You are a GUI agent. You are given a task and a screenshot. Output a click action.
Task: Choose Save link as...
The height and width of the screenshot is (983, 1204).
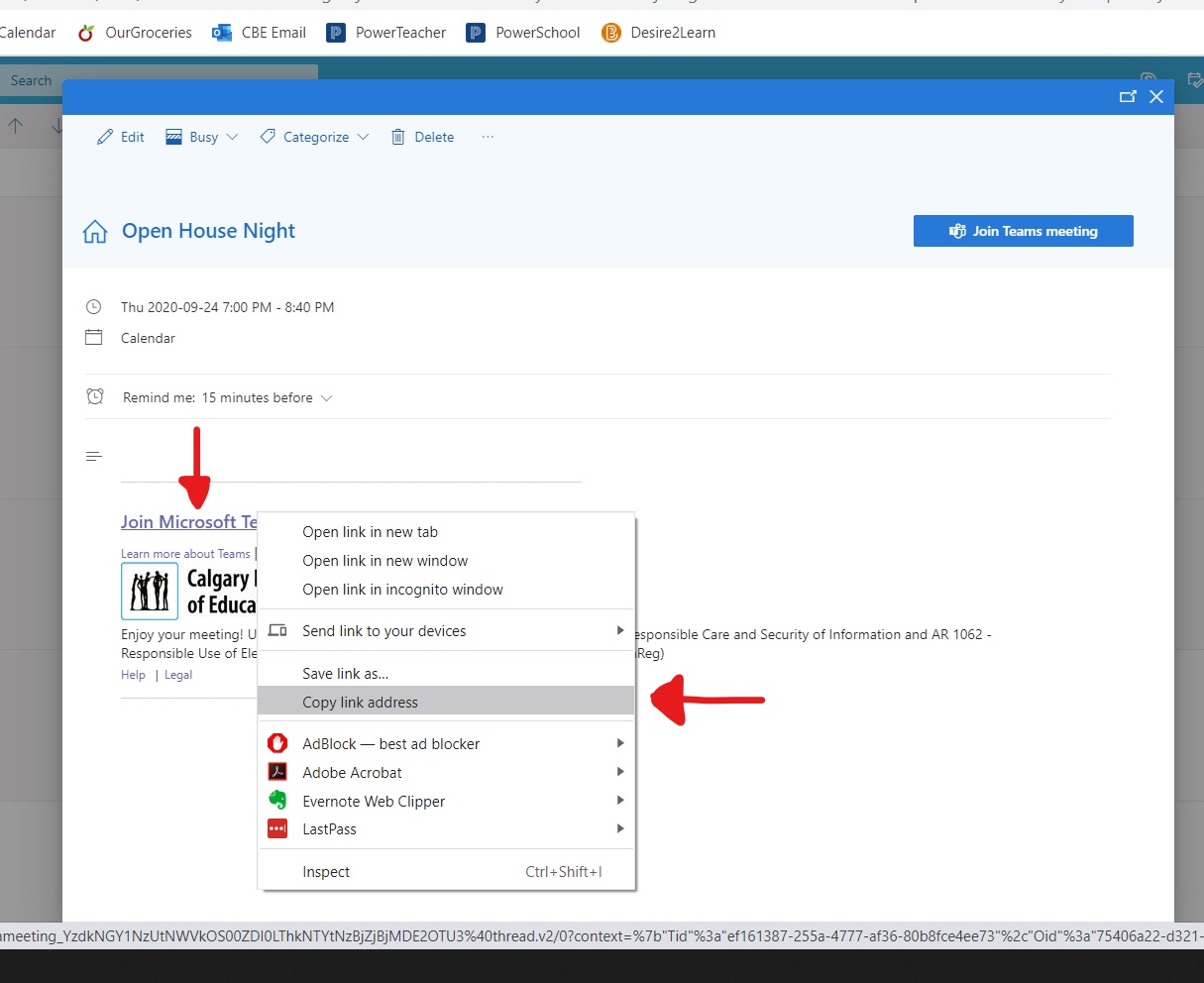(446, 674)
